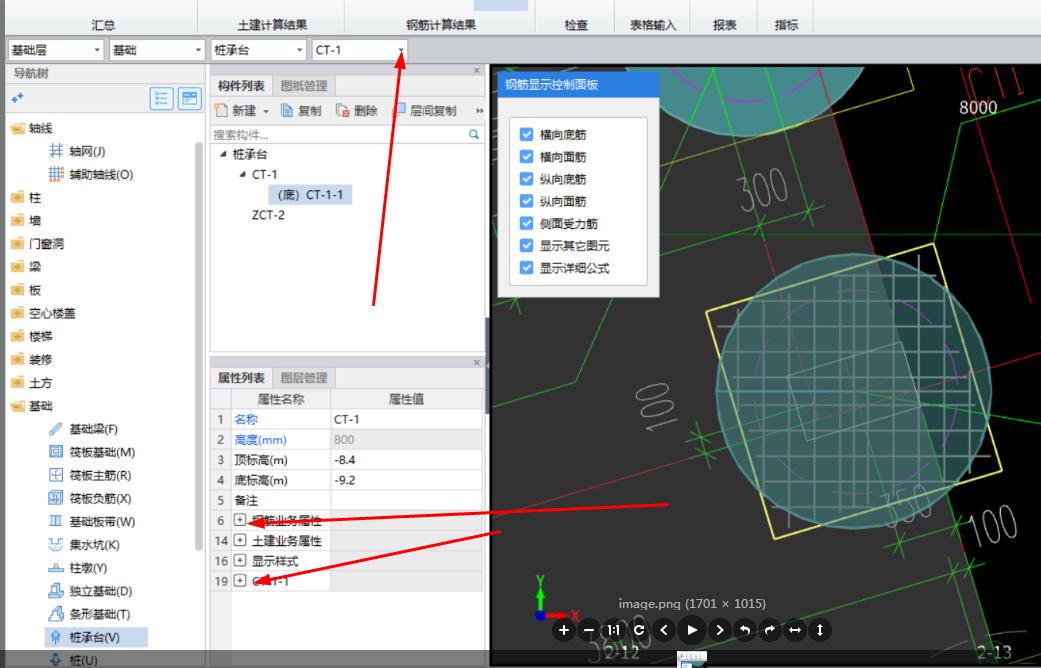Expand 显示样式 property group
1041x668 pixels.
pyautogui.click(x=240, y=560)
